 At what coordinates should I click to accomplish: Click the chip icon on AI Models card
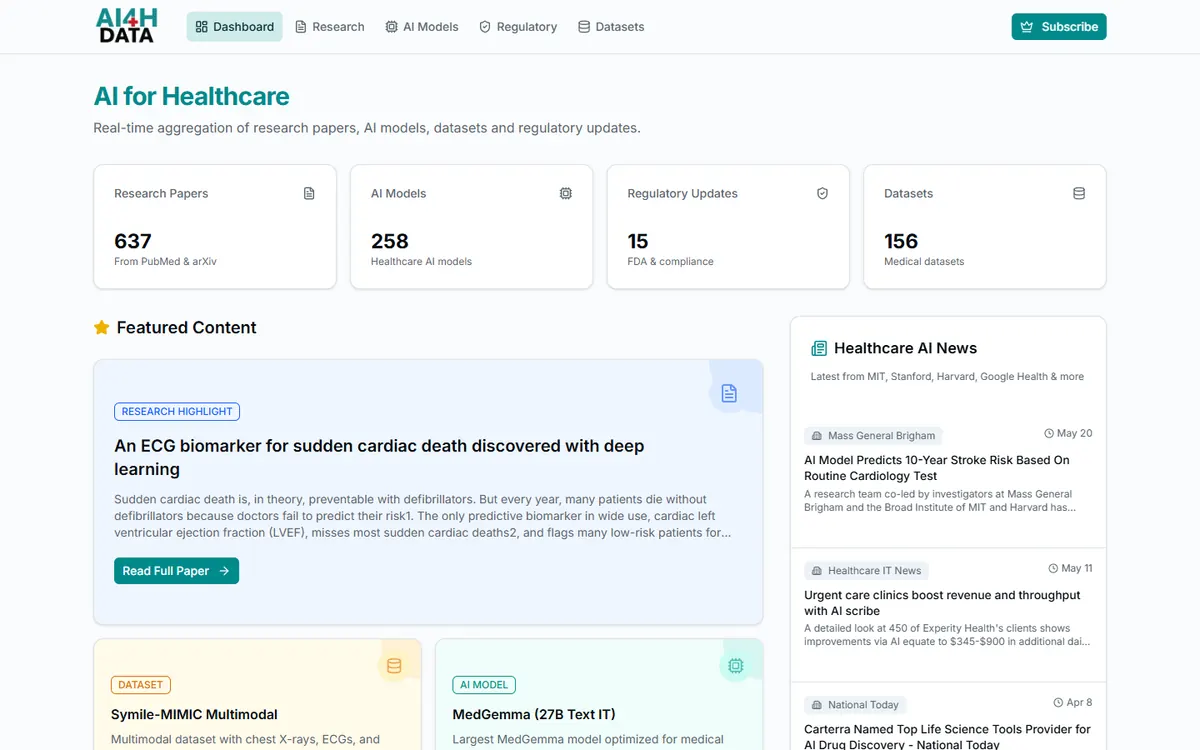click(x=566, y=193)
